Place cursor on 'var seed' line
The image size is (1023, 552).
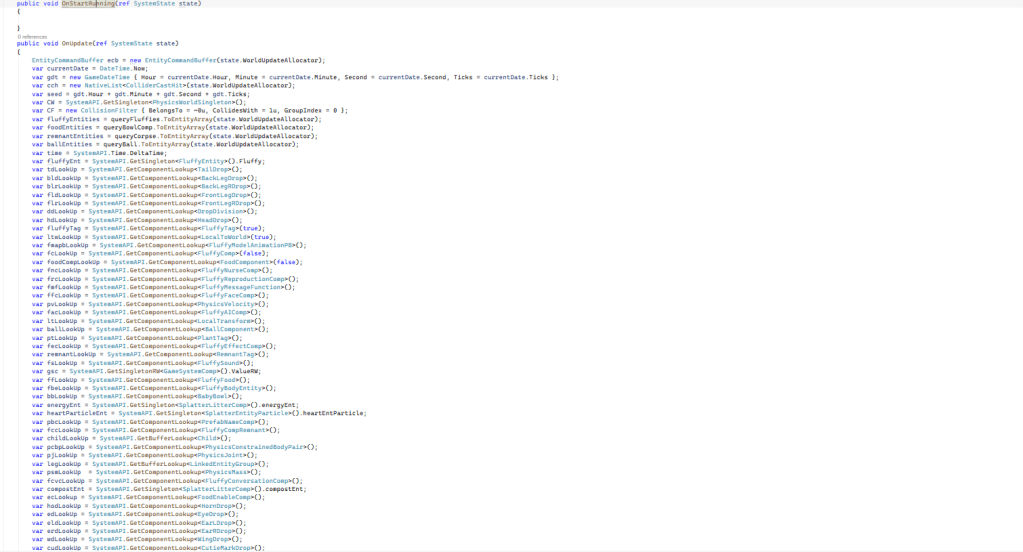tap(140, 94)
